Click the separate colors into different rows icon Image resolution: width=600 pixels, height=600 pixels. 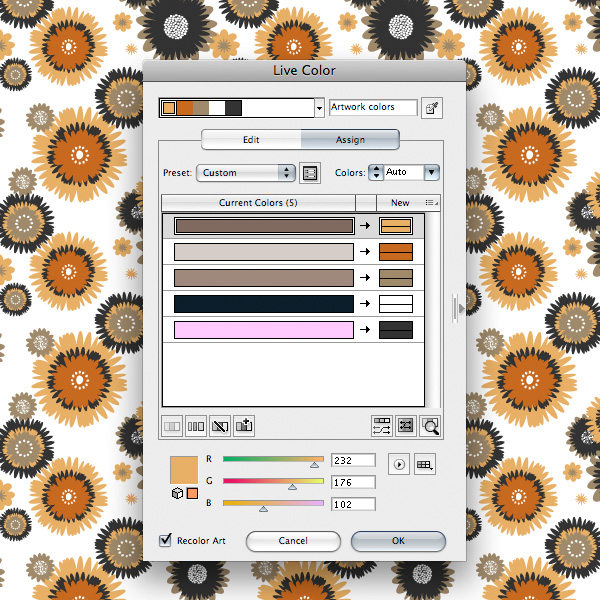pos(196,426)
